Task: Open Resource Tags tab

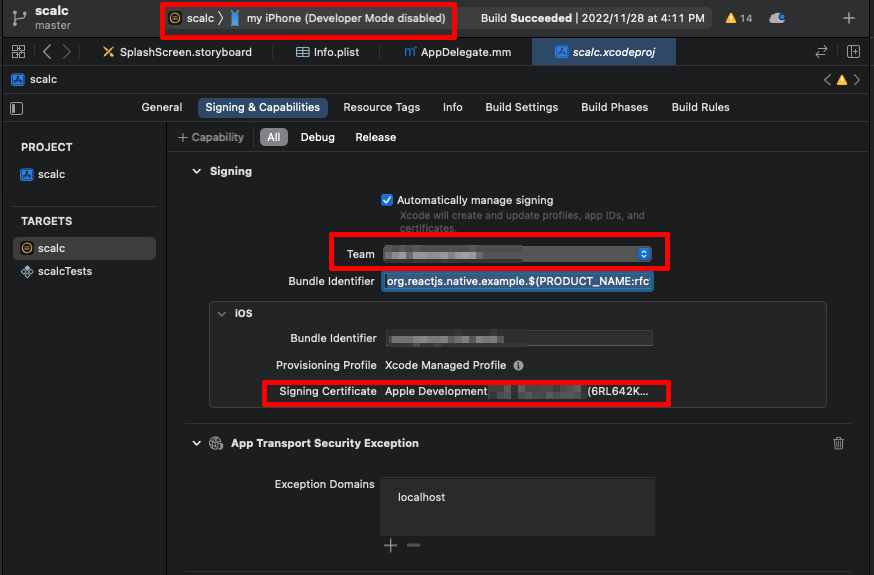Action: pos(381,107)
